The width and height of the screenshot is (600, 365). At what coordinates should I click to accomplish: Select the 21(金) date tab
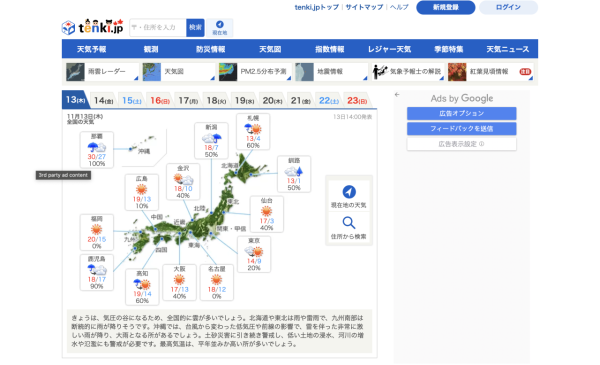click(301, 101)
